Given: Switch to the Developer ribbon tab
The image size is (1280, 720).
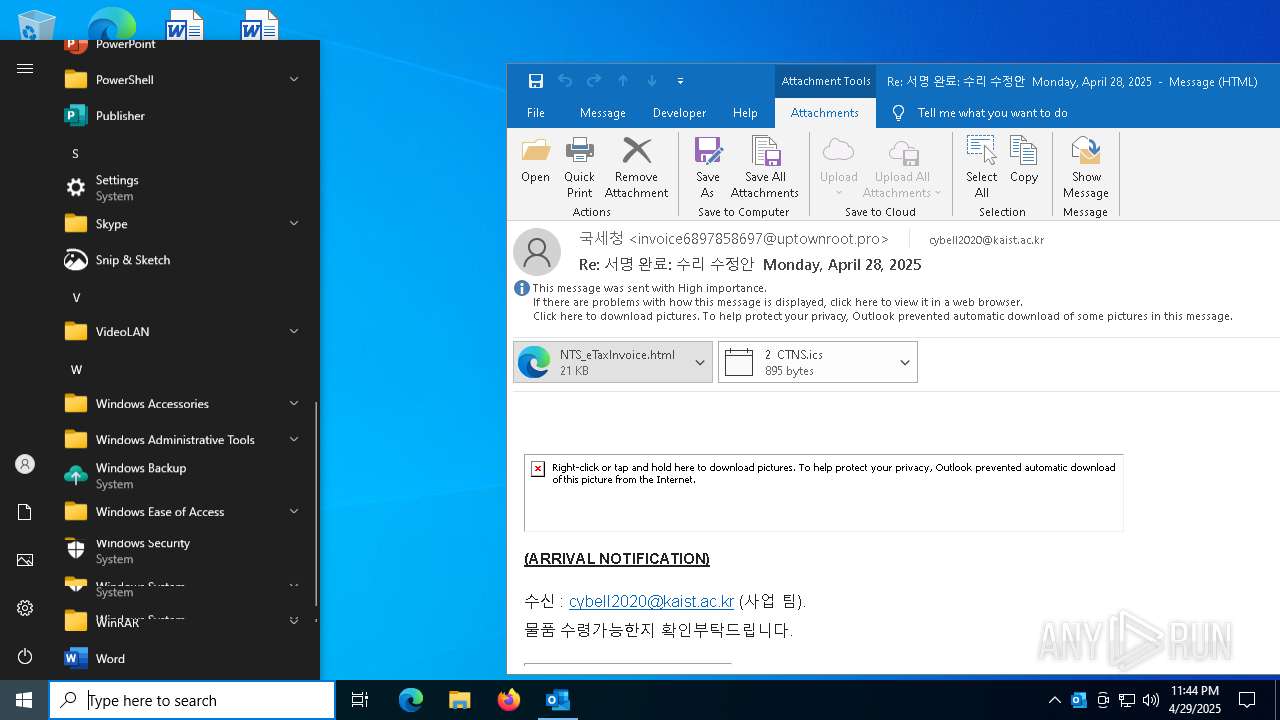Looking at the screenshot, I should pos(679,113).
